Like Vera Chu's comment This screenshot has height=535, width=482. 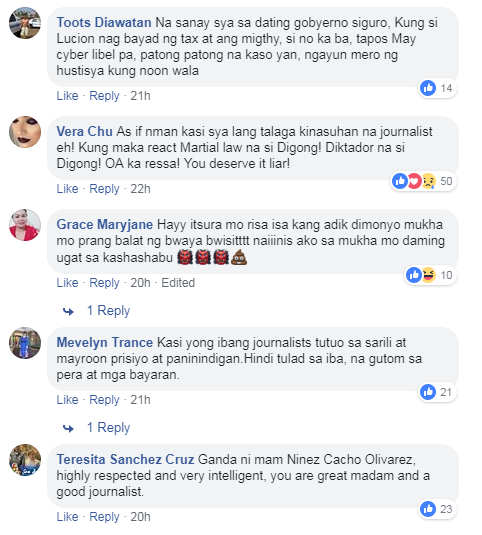click(67, 189)
